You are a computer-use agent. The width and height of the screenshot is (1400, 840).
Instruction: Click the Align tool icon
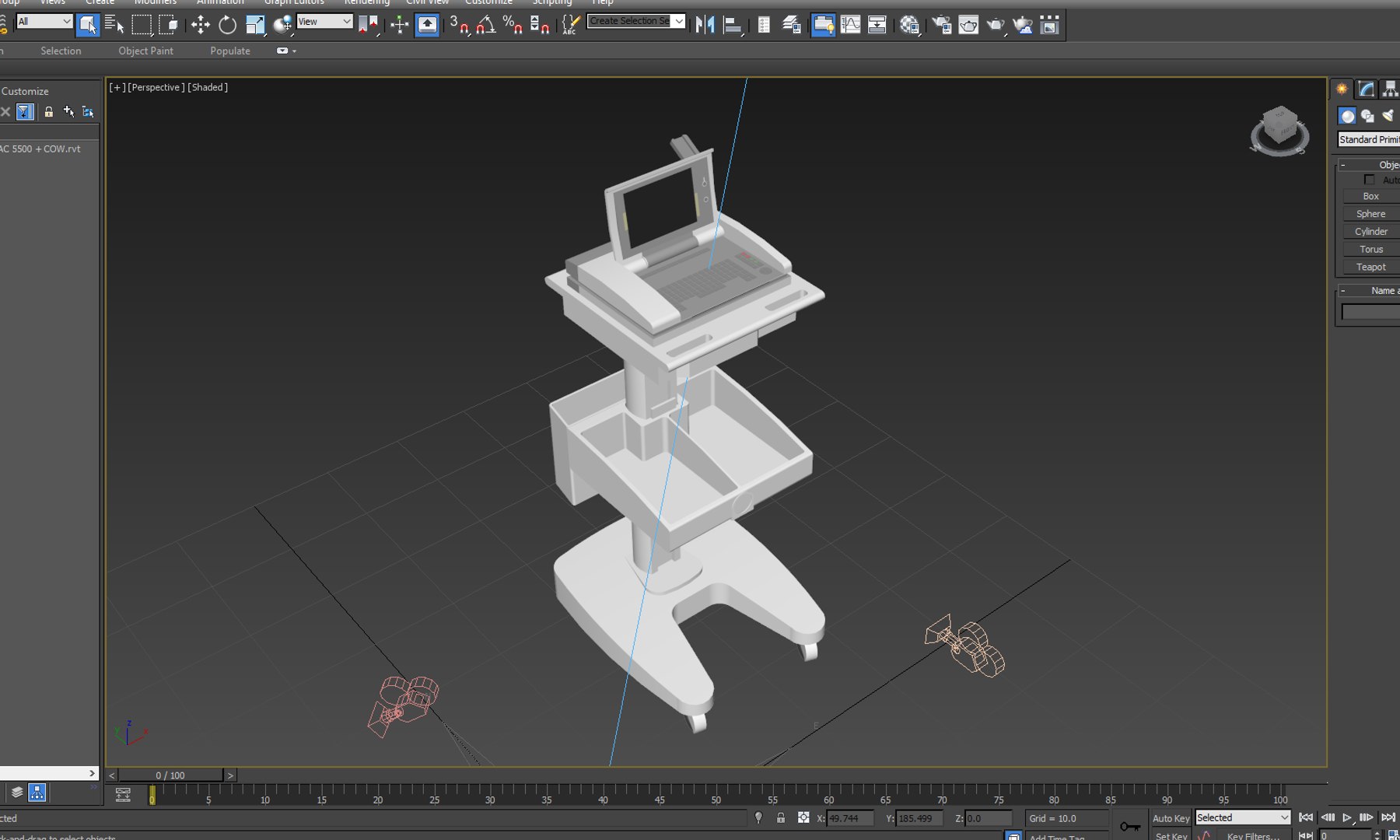click(x=732, y=25)
